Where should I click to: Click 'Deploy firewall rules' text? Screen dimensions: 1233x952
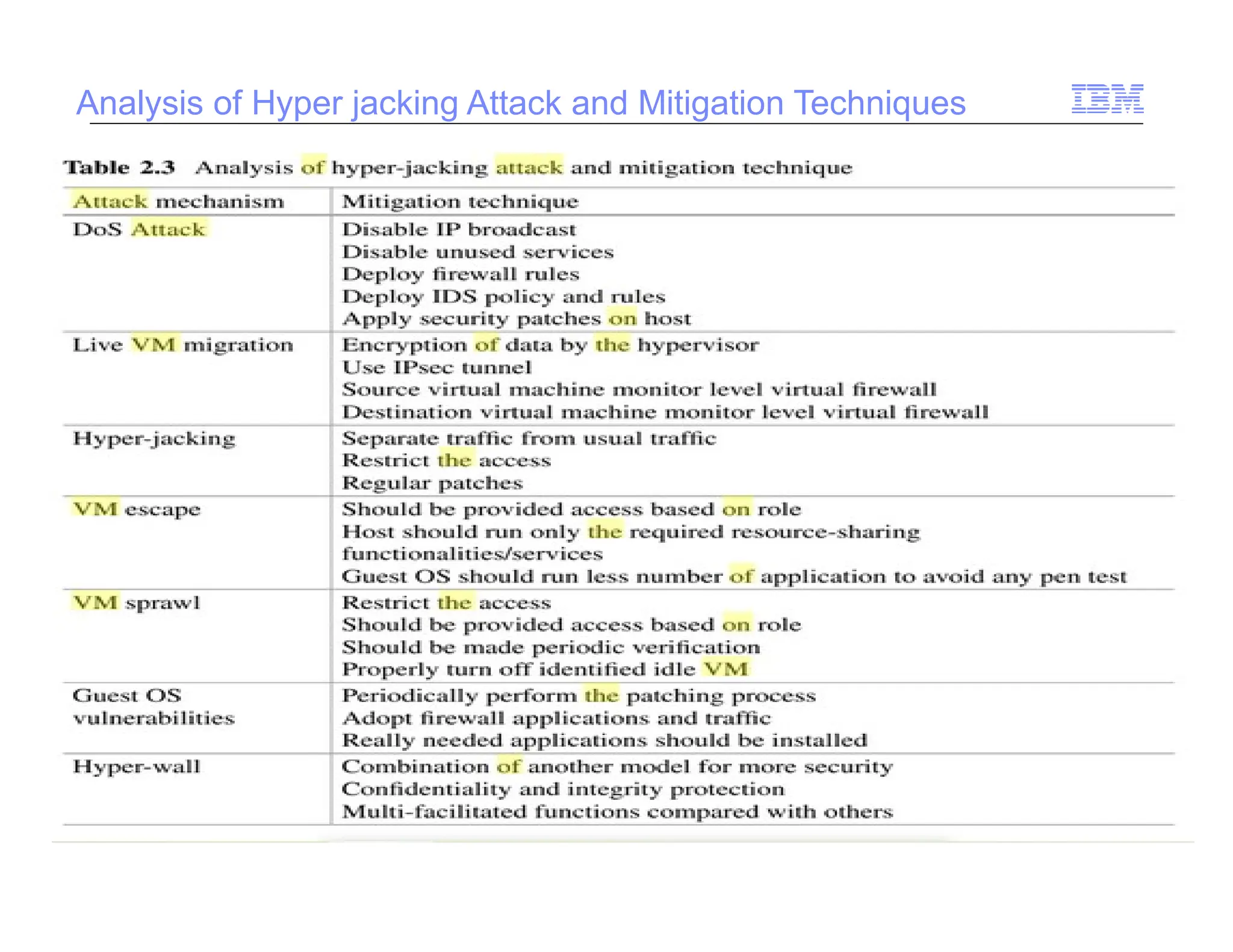tap(461, 274)
